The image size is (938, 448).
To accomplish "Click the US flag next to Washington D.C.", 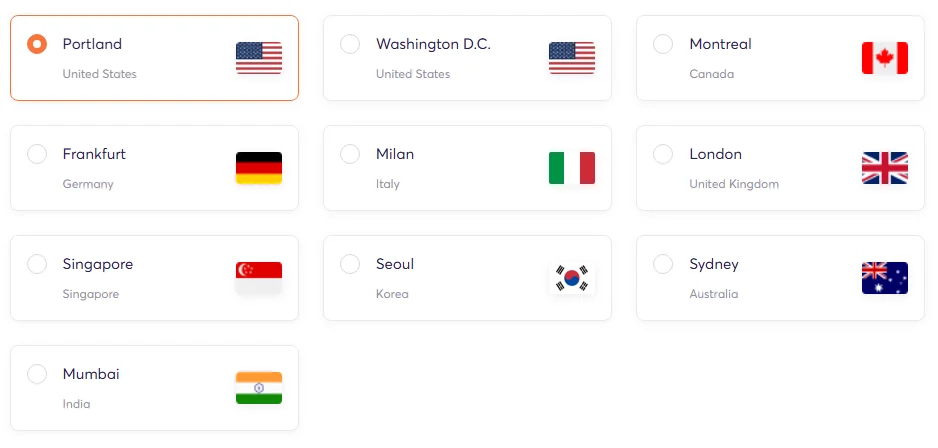I will [x=572, y=58].
